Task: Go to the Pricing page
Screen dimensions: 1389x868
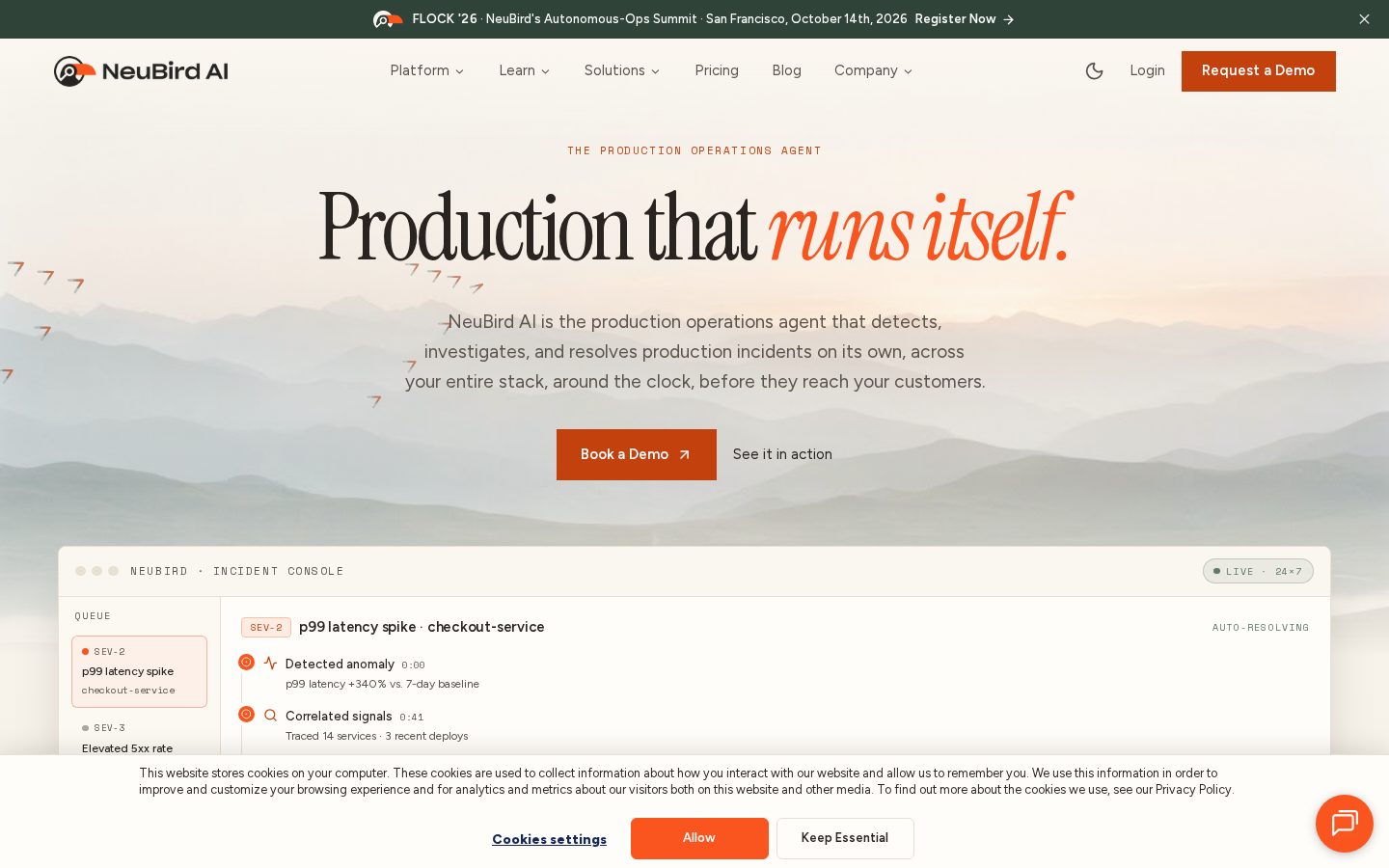Action: (x=717, y=70)
